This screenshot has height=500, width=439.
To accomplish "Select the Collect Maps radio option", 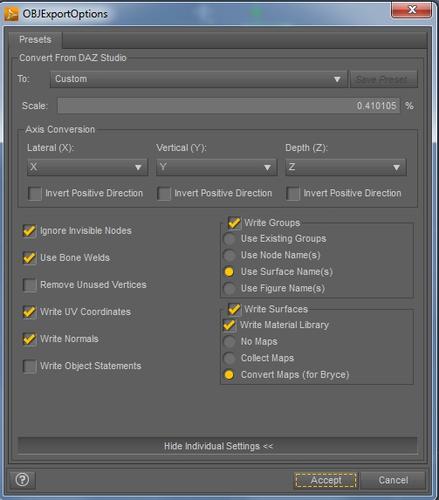I will point(229,358).
